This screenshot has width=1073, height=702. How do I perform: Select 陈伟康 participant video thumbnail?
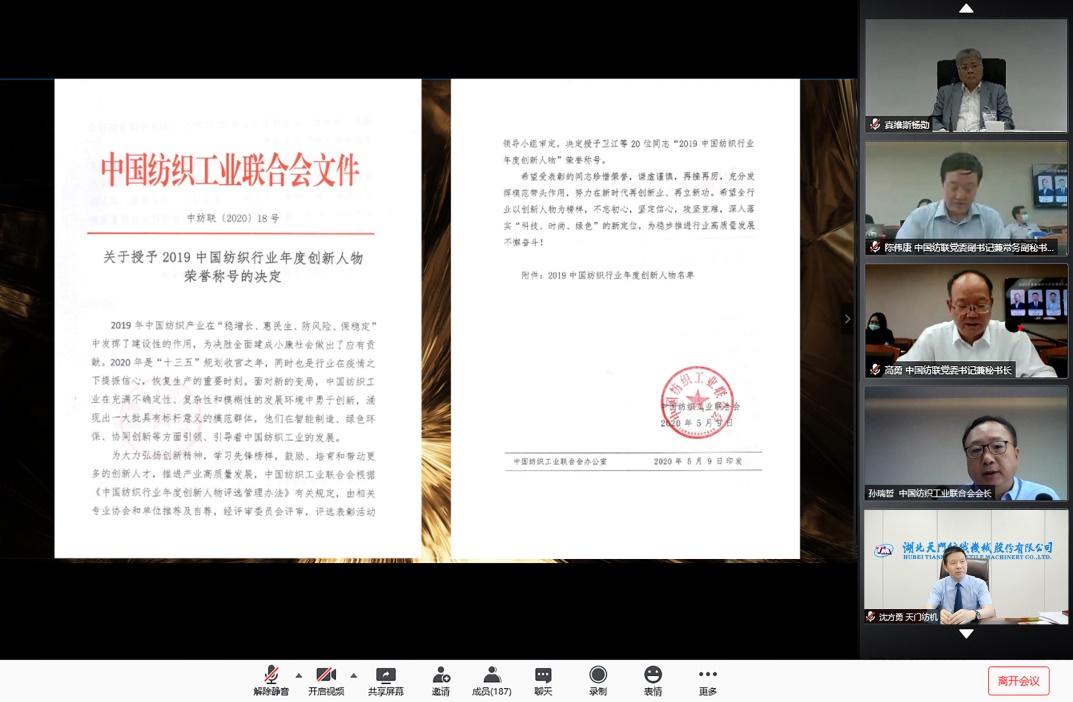point(966,198)
